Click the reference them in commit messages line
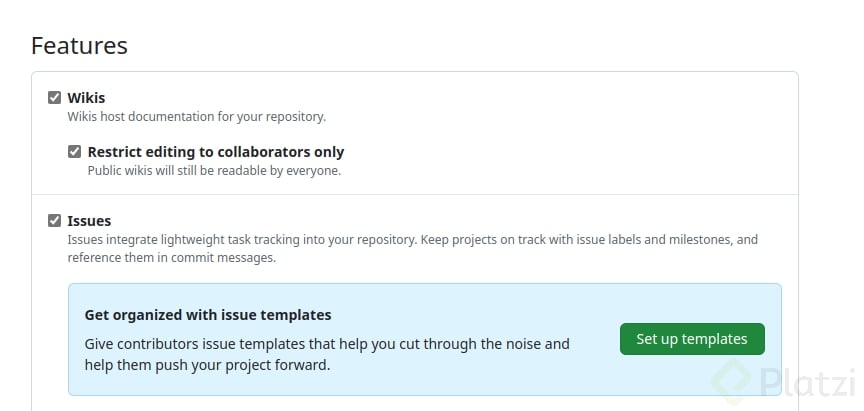864x411 pixels. pos(171,257)
